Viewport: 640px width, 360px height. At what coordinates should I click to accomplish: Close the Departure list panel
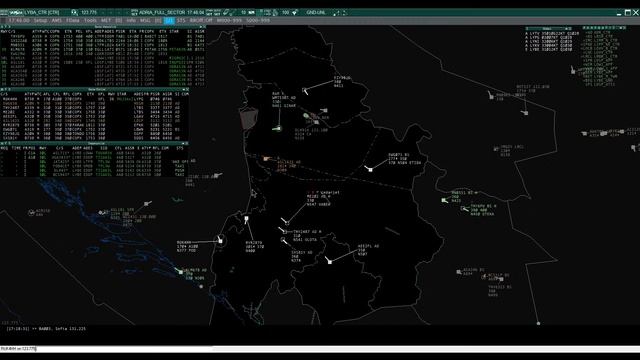coord(187,144)
